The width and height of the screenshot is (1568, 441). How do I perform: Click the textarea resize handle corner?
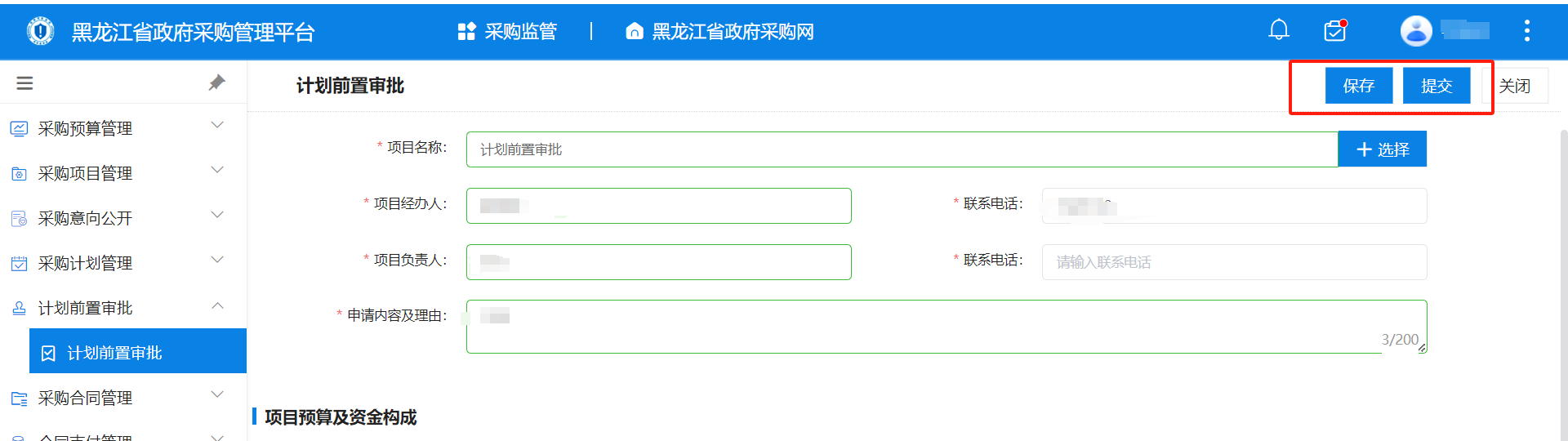point(1422,349)
